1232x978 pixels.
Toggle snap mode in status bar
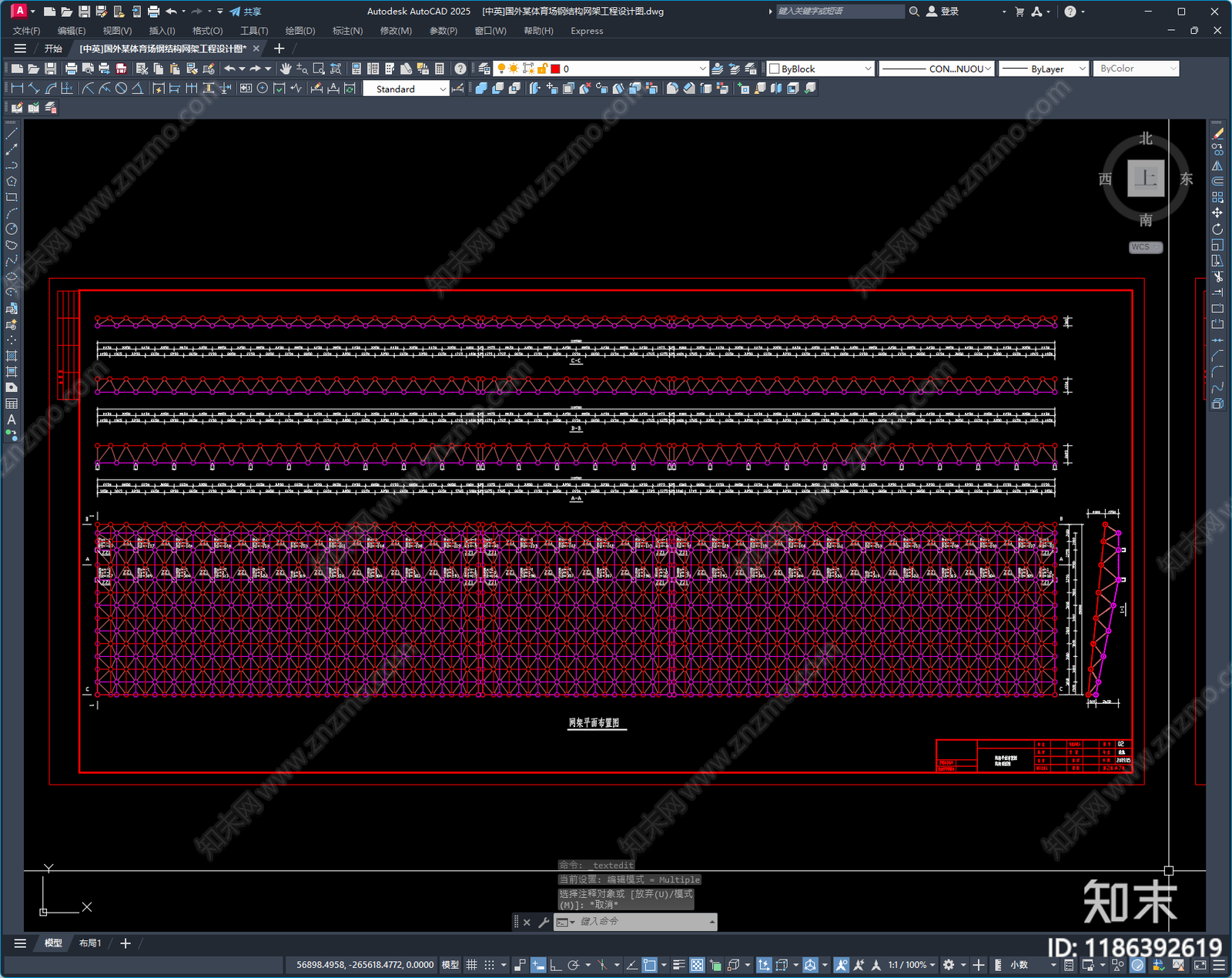(490, 965)
